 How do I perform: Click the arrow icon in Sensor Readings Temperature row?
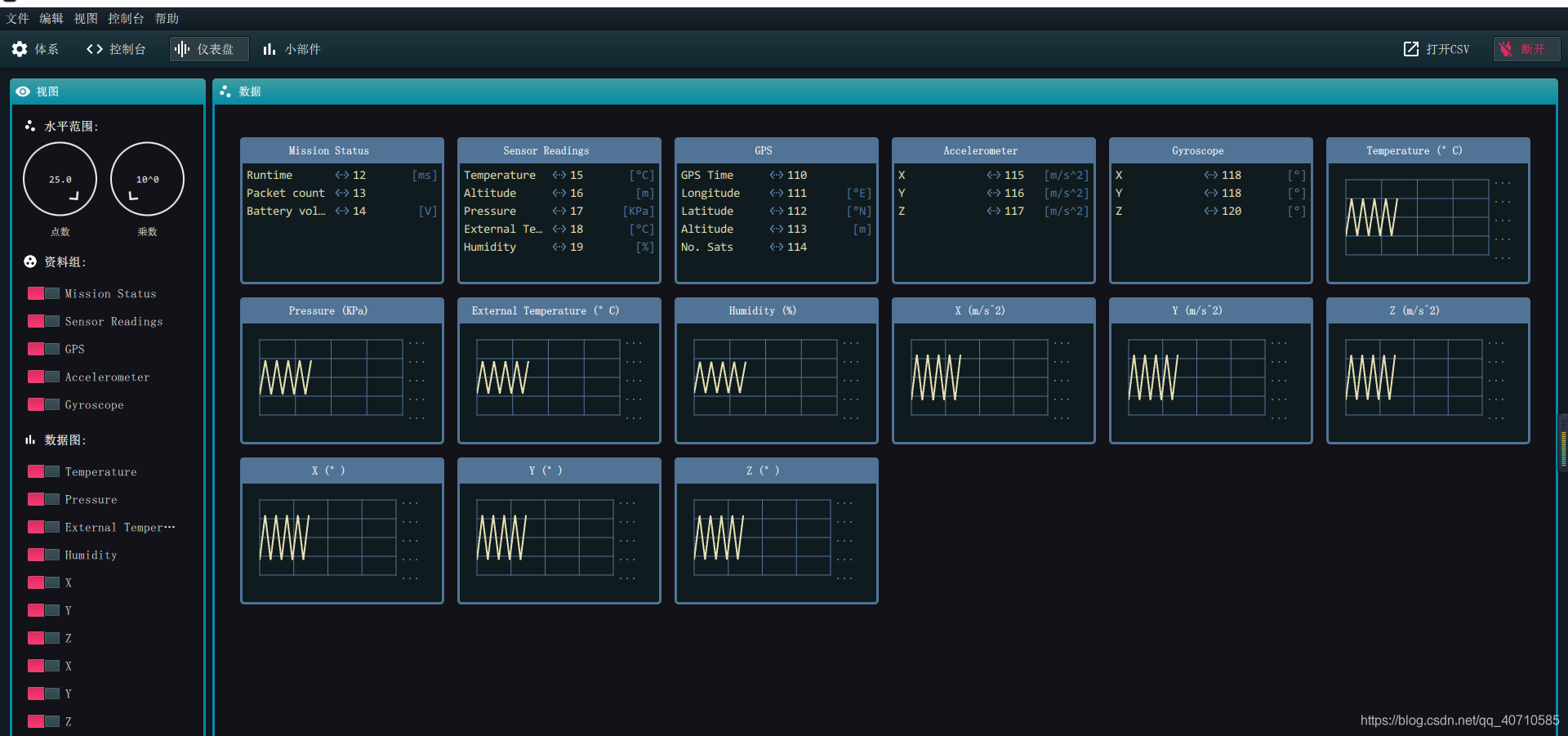(x=559, y=175)
